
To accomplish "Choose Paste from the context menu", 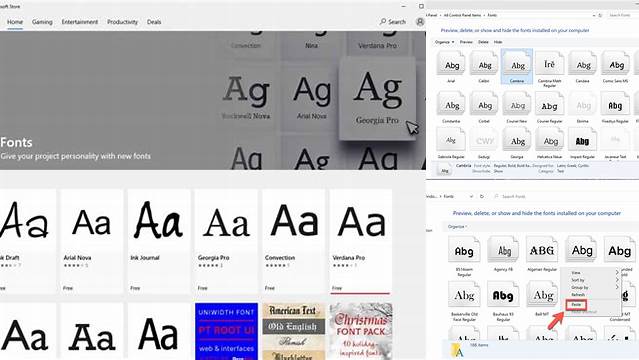I will [x=576, y=305].
